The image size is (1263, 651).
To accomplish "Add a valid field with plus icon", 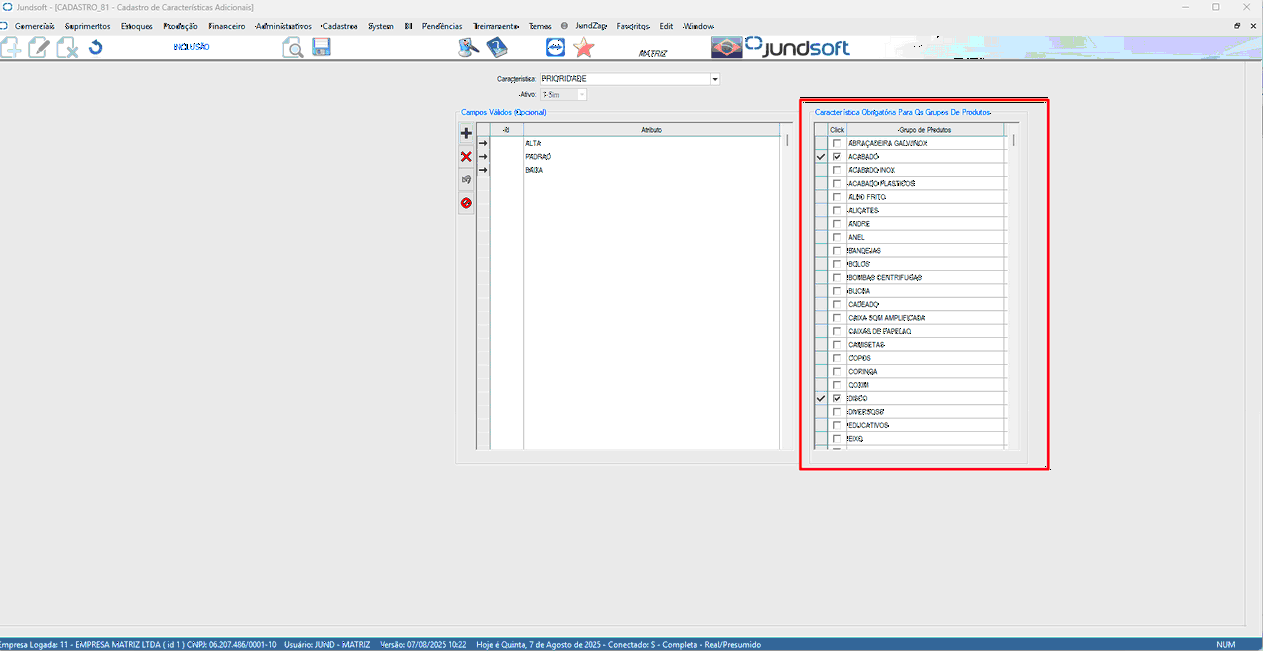I will [466, 133].
